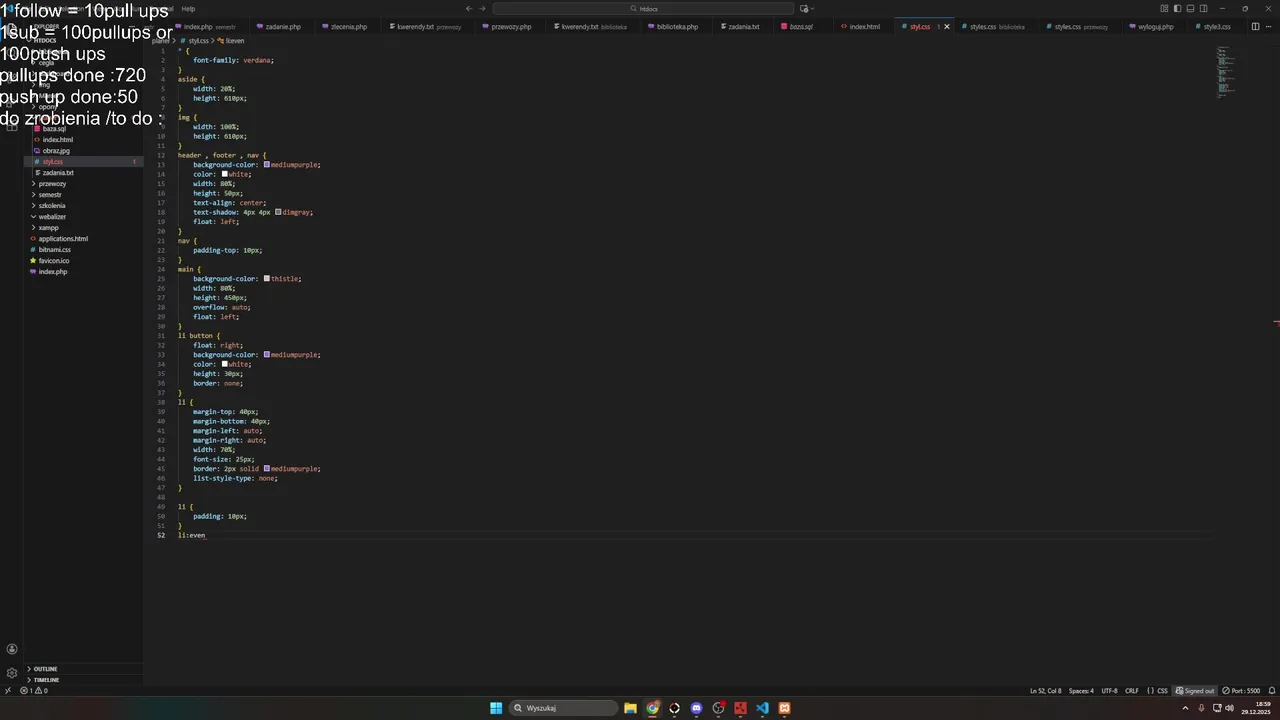The image size is (1280, 720).
Task: Click the volume icon in system tray
Action: 1229,708
